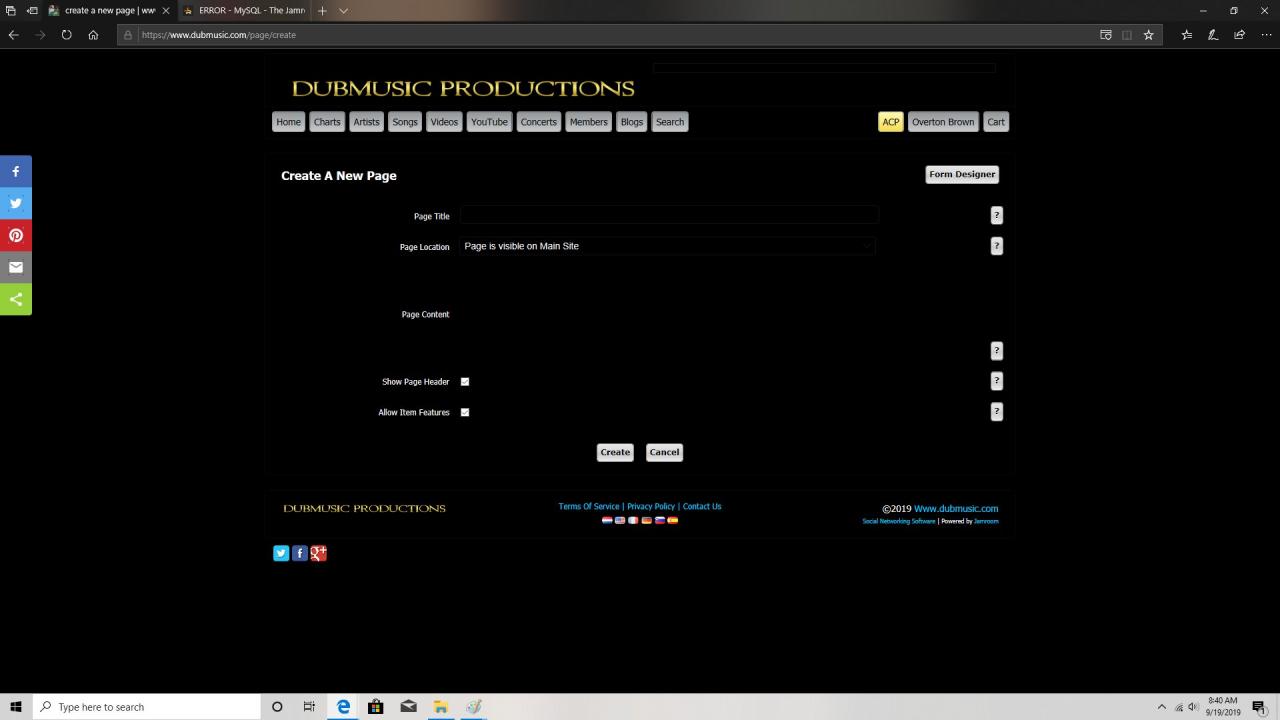Show help for Allow Item Features option
1280x720 pixels.
click(996, 412)
